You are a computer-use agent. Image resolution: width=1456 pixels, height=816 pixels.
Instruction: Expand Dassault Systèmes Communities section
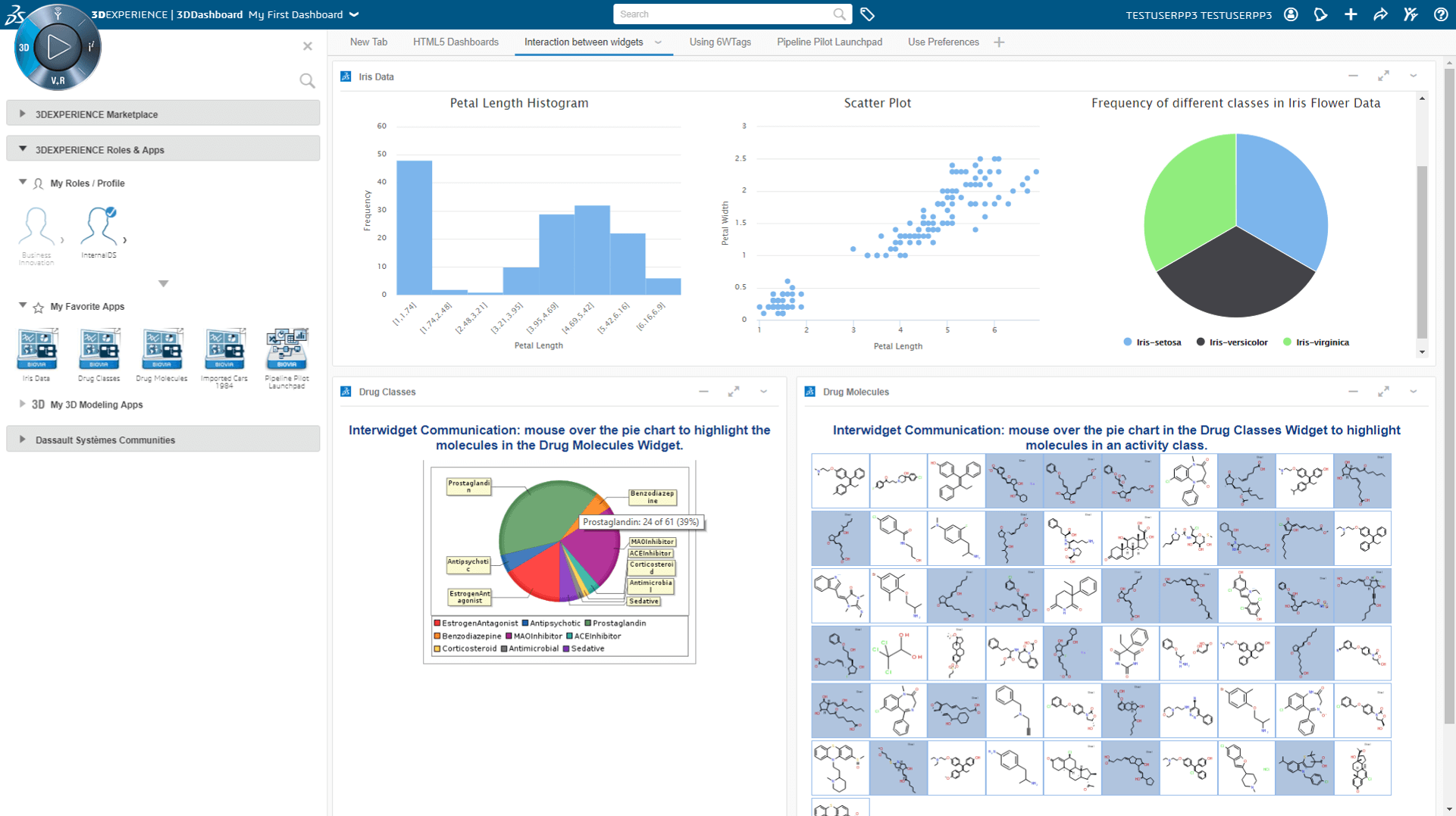[x=163, y=439]
